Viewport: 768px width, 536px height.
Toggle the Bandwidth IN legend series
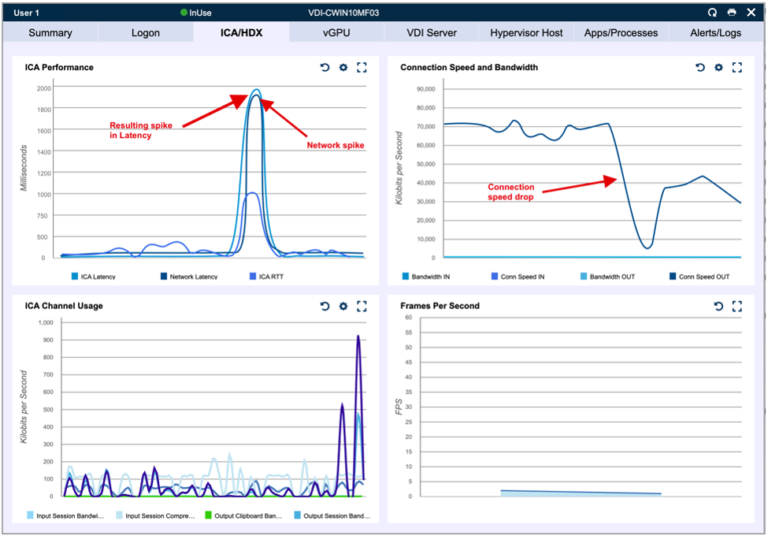[x=426, y=276]
